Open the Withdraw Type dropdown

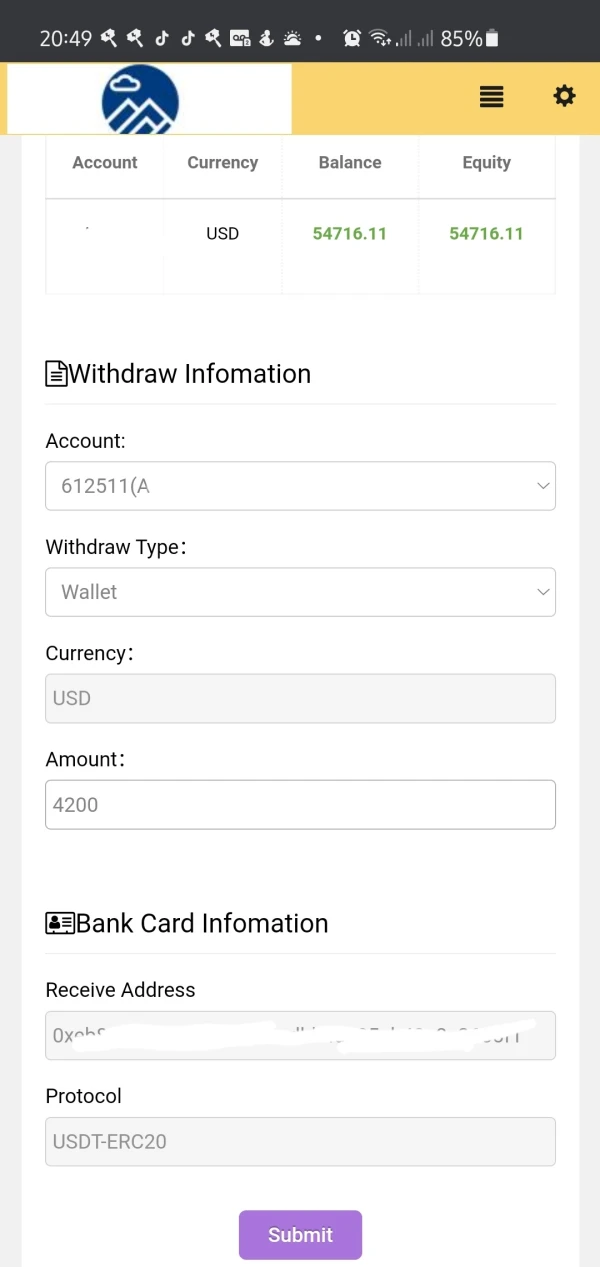[300, 592]
